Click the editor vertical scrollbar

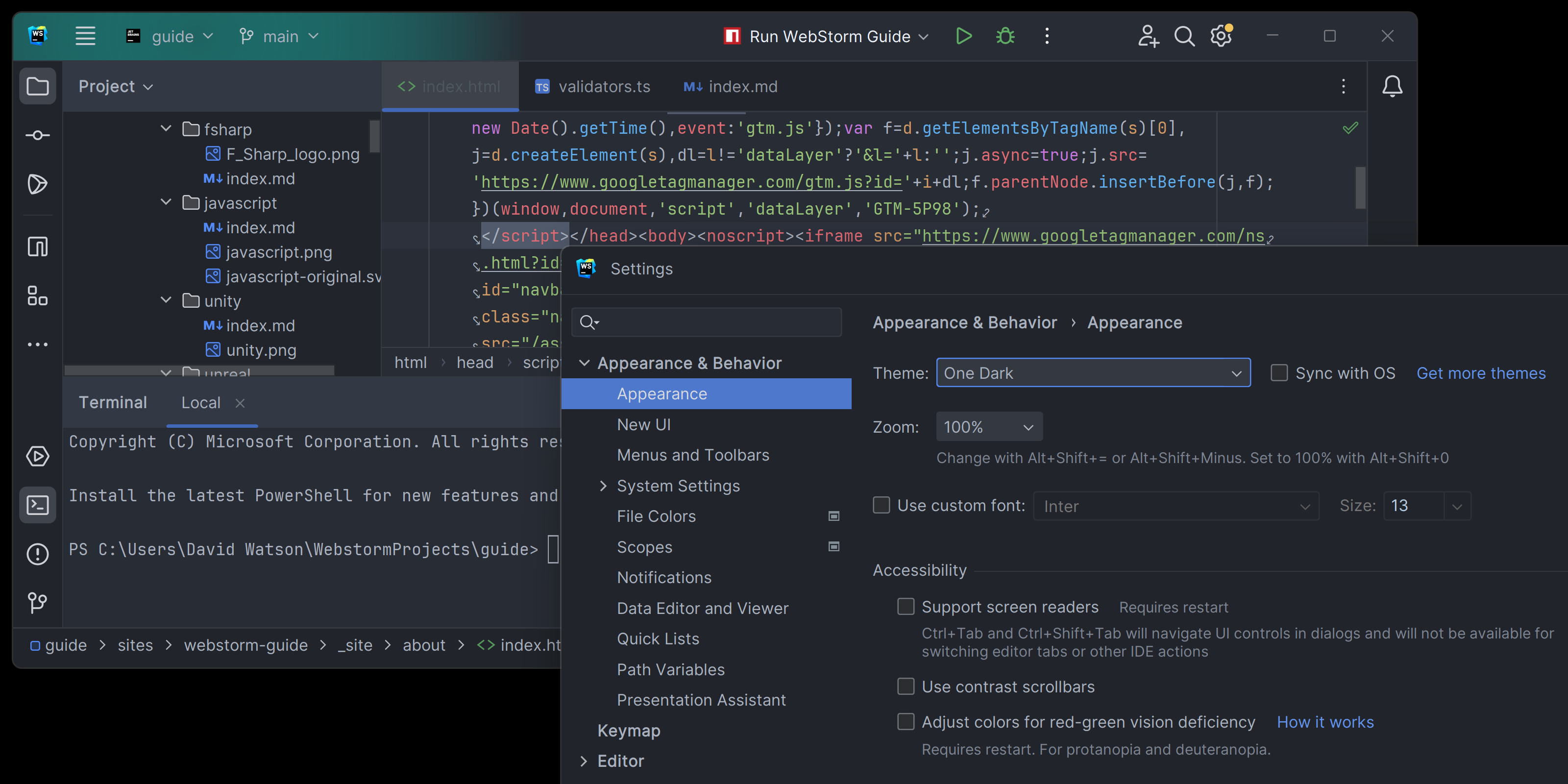(x=1360, y=188)
